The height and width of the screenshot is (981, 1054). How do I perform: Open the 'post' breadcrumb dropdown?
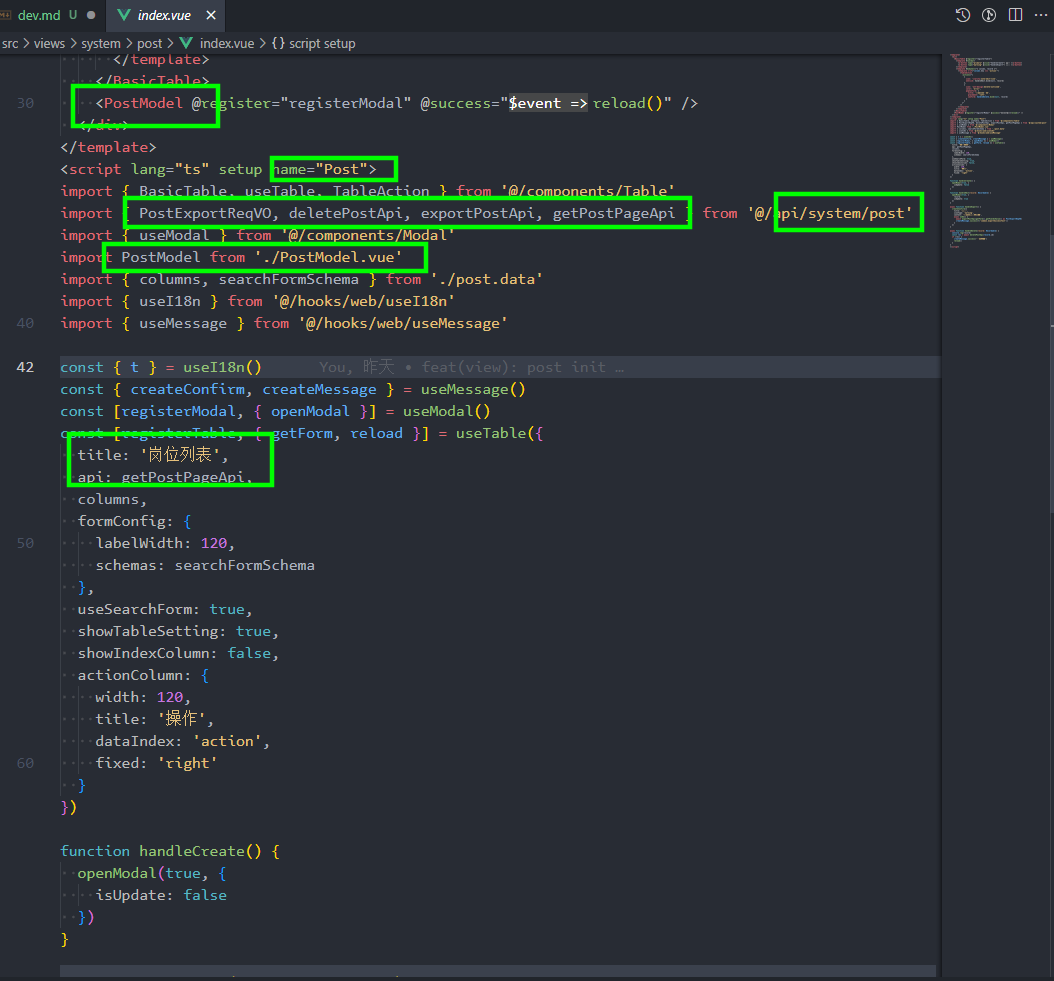coord(149,43)
